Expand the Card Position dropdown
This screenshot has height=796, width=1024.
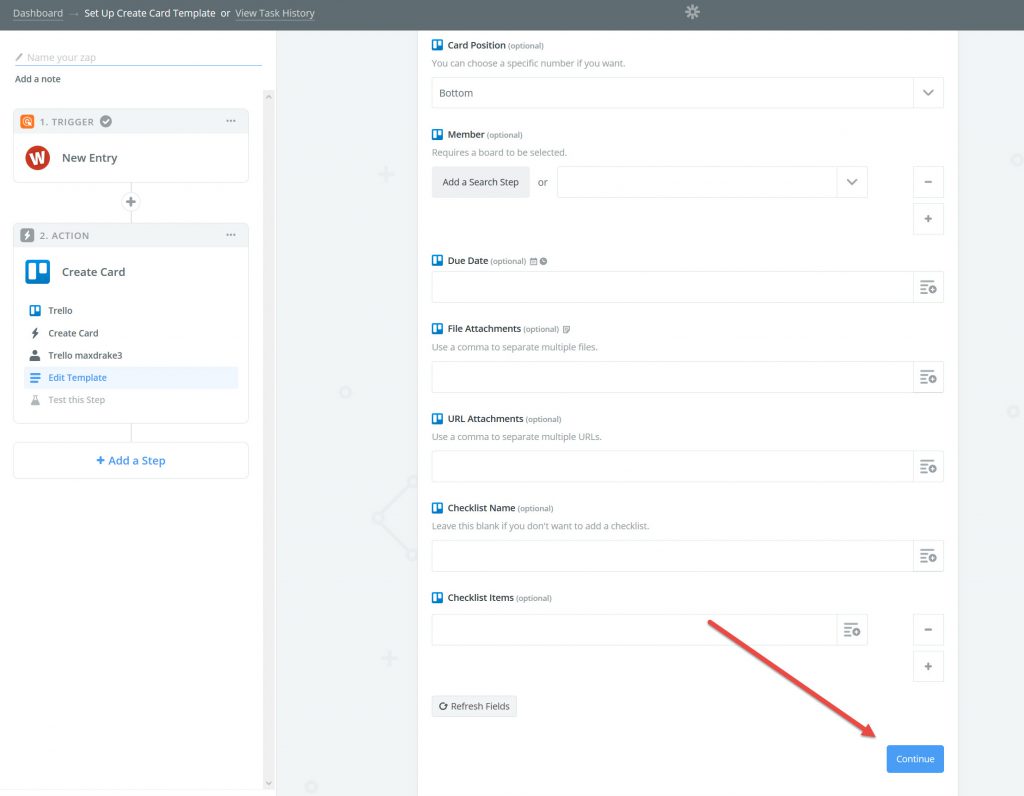coord(928,93)
